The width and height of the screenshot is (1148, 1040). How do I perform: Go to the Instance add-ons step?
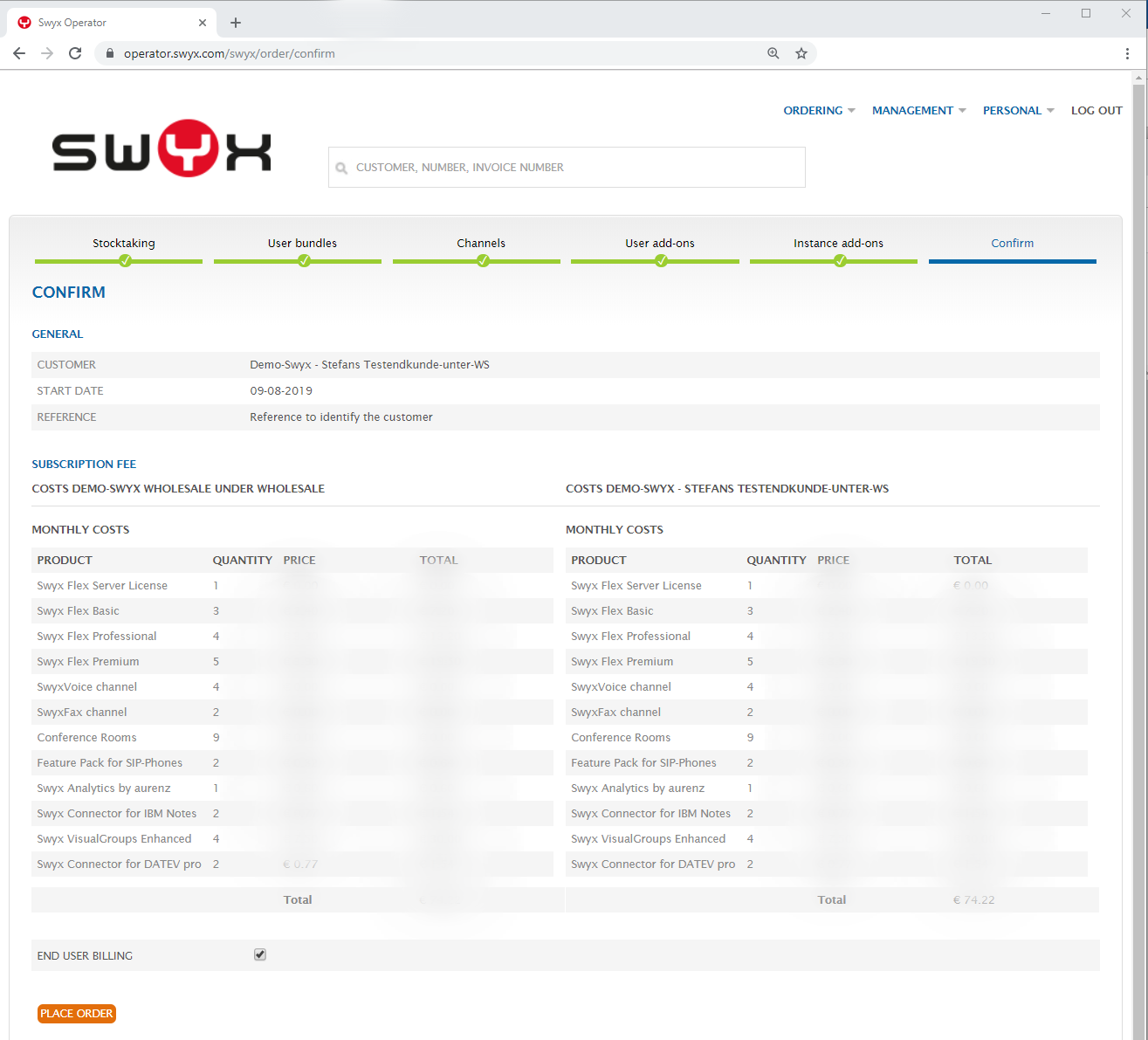coord(838,244)
